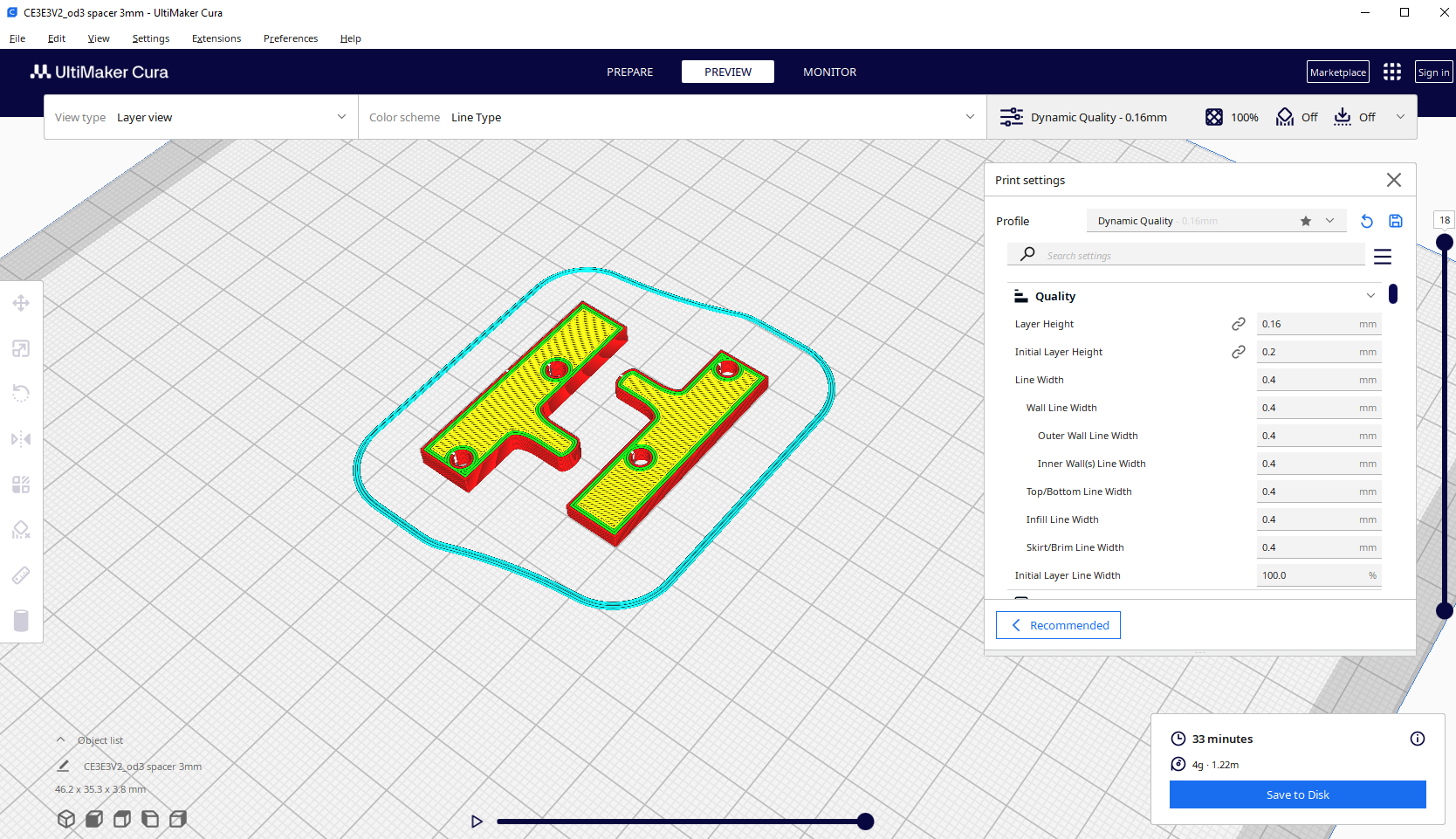Viewport: 1456px width, 839px height.
Task: Click the search magnifier icon
Action: [x=1028, y=254]
